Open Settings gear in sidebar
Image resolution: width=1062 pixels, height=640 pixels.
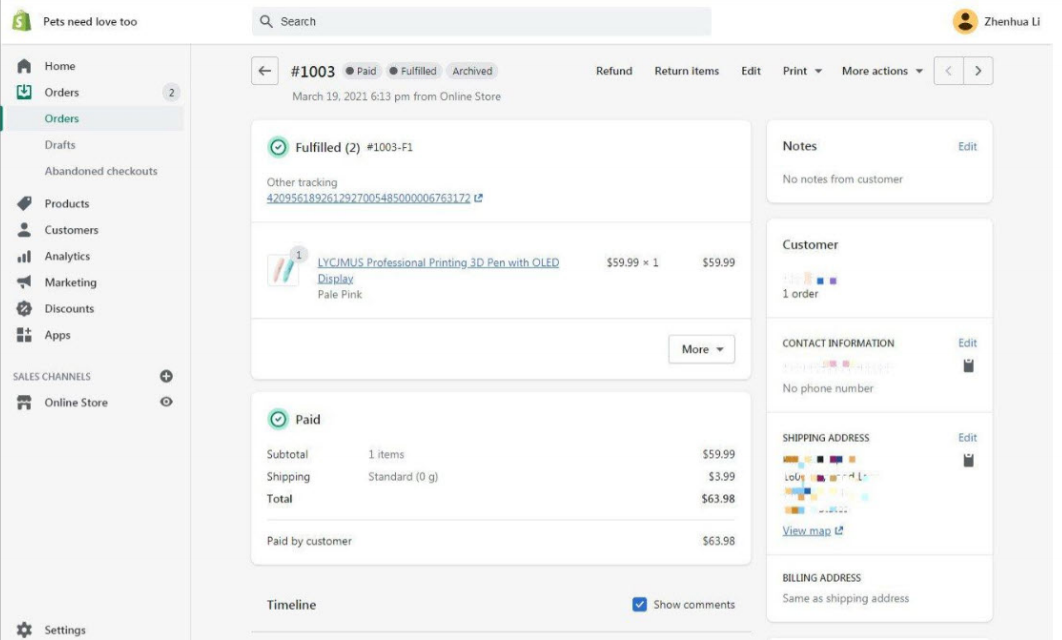(25, 630)
